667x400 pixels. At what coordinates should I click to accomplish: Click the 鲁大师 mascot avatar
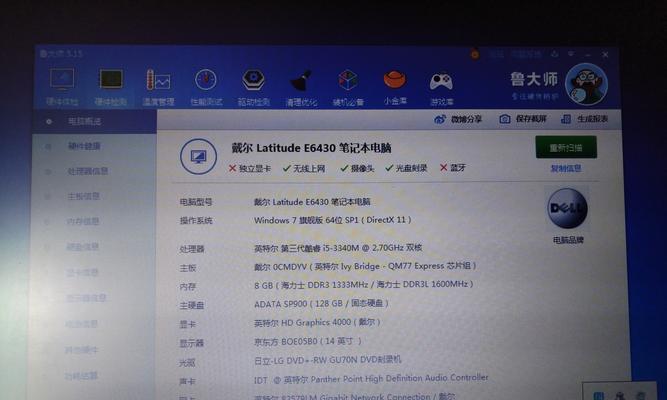[586, 84]
